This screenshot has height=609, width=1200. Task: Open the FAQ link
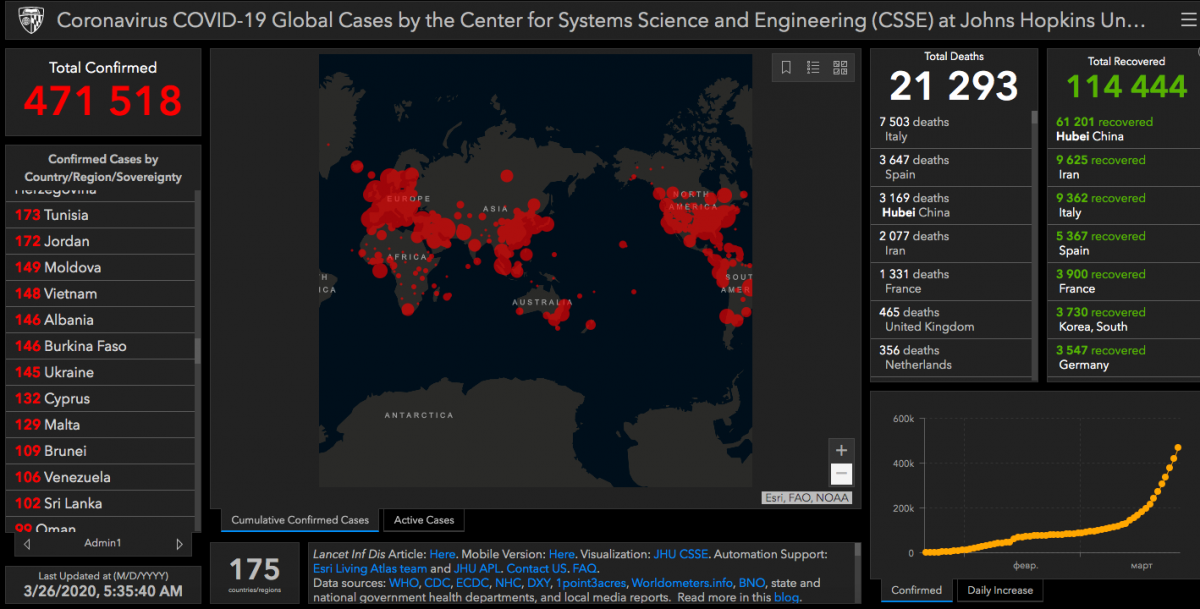pos(584,568)
